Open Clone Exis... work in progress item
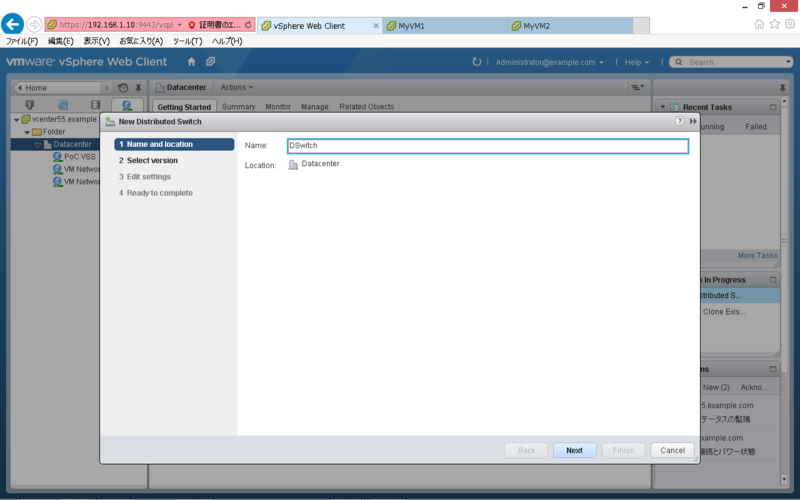 (x=724, y=311)
